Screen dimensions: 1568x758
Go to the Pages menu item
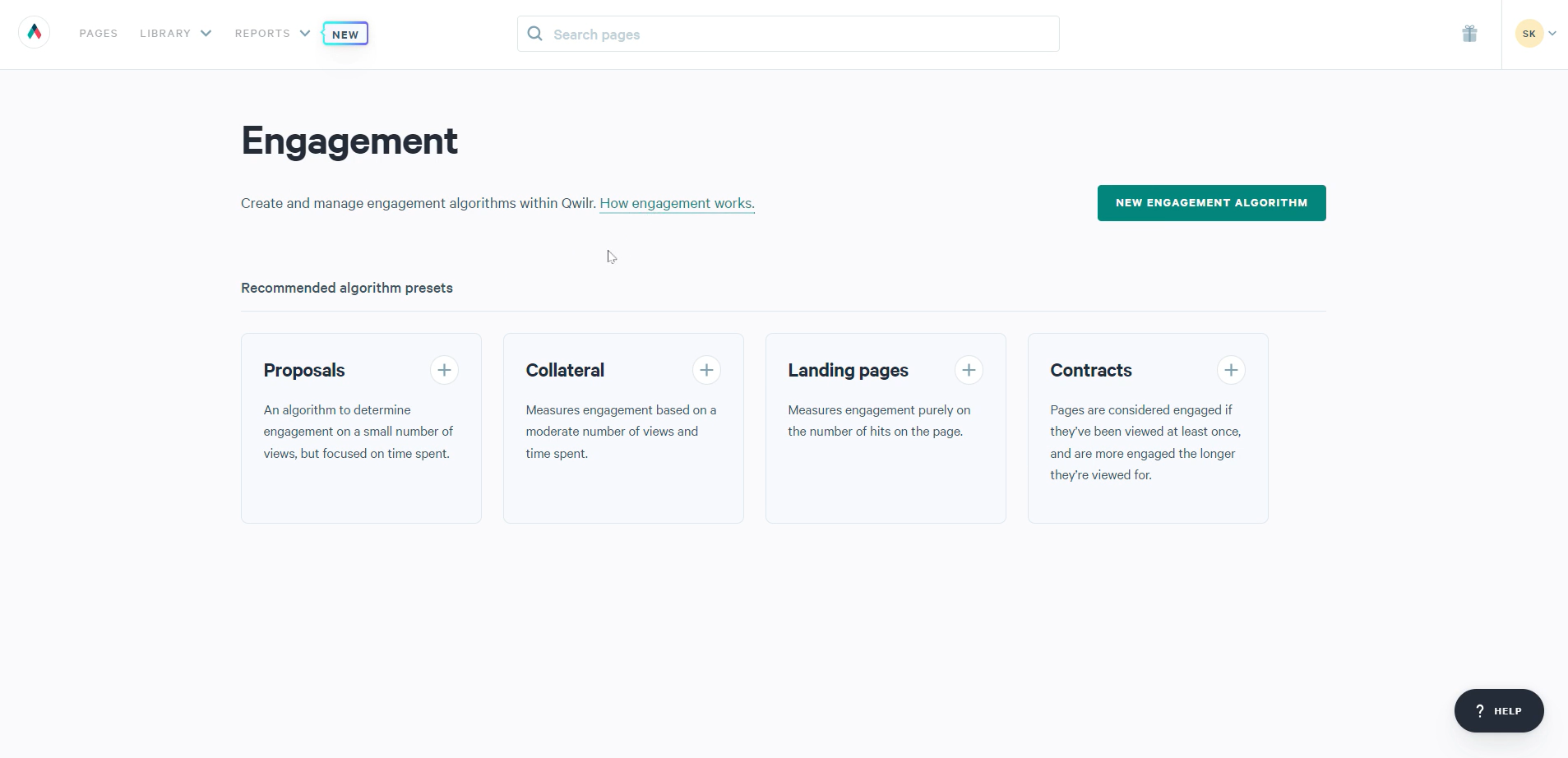point(99,34)
